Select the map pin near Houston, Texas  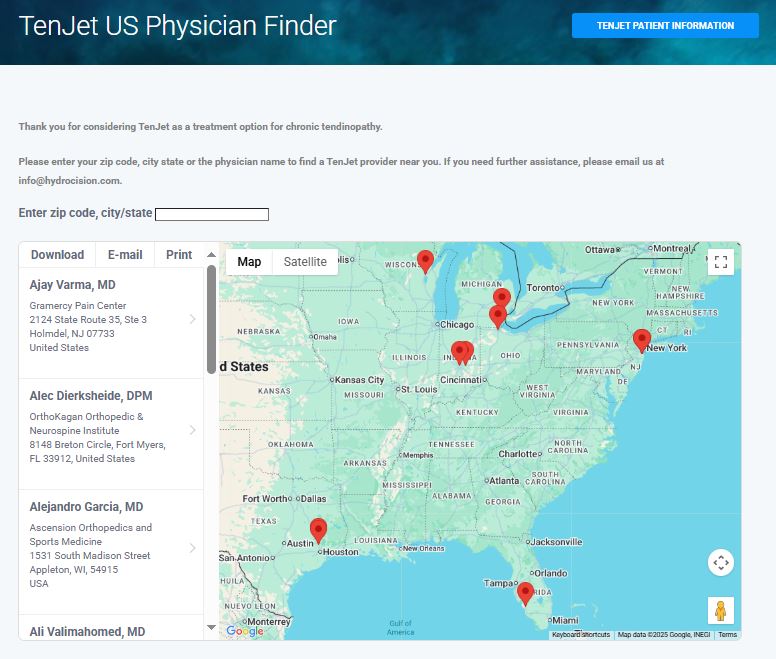pos(318,531)
